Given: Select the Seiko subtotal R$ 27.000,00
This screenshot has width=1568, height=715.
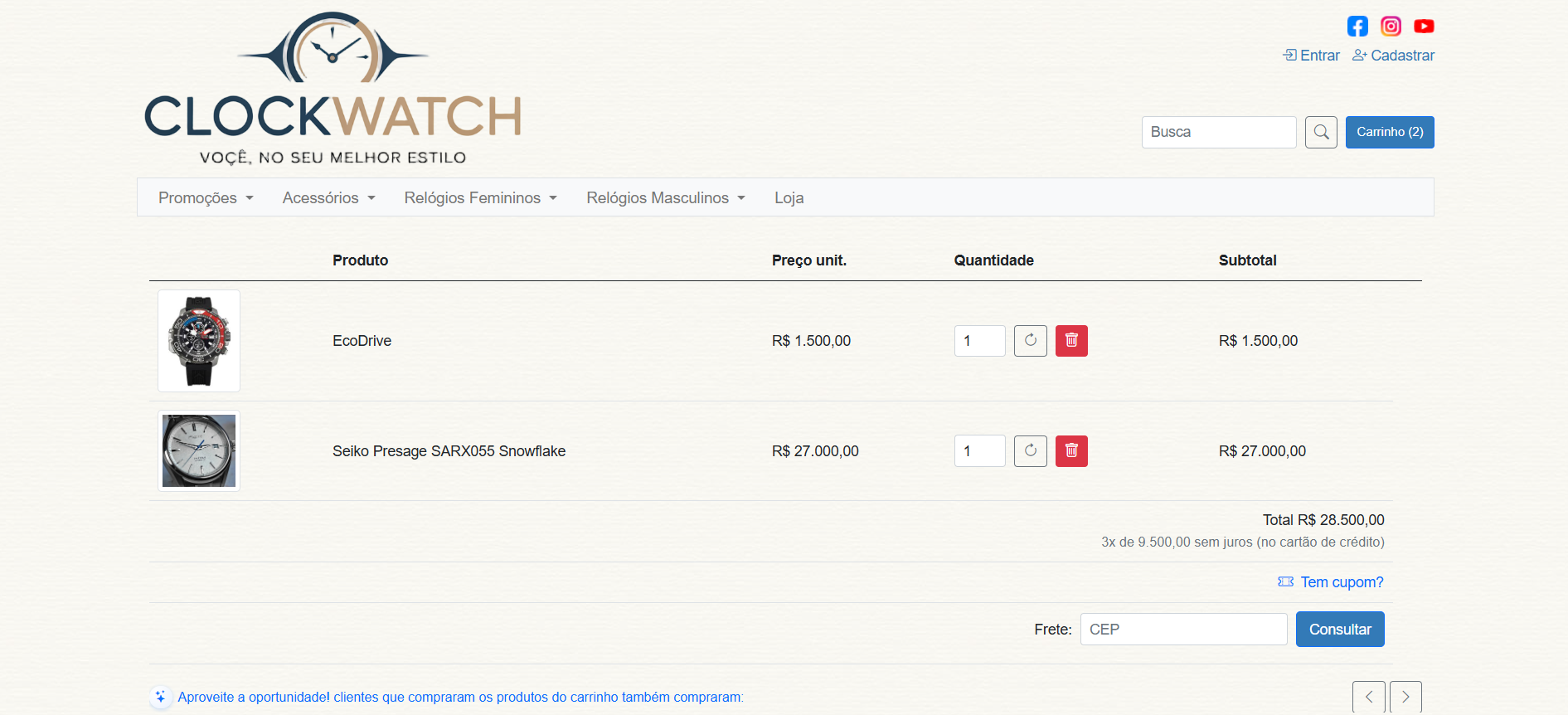Looking at the screenshot, I should point(1262,451).
